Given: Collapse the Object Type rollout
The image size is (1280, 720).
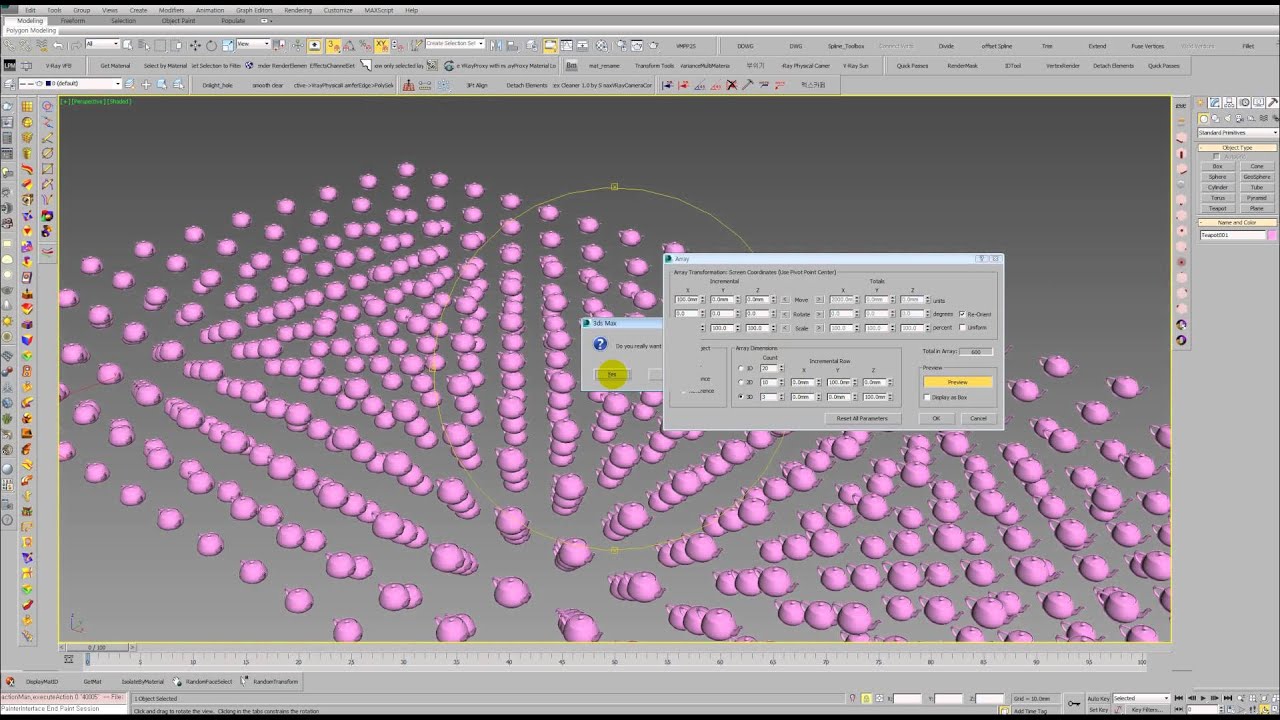Looking at the screenshot, I should pyautogui.click(x=1237, y=148).
